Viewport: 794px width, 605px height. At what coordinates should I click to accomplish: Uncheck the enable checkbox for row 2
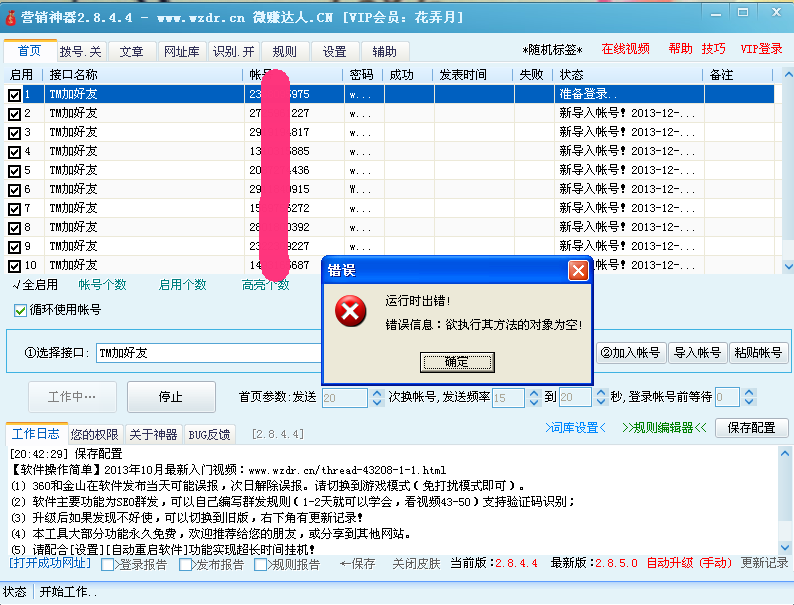tap(14, 114)
